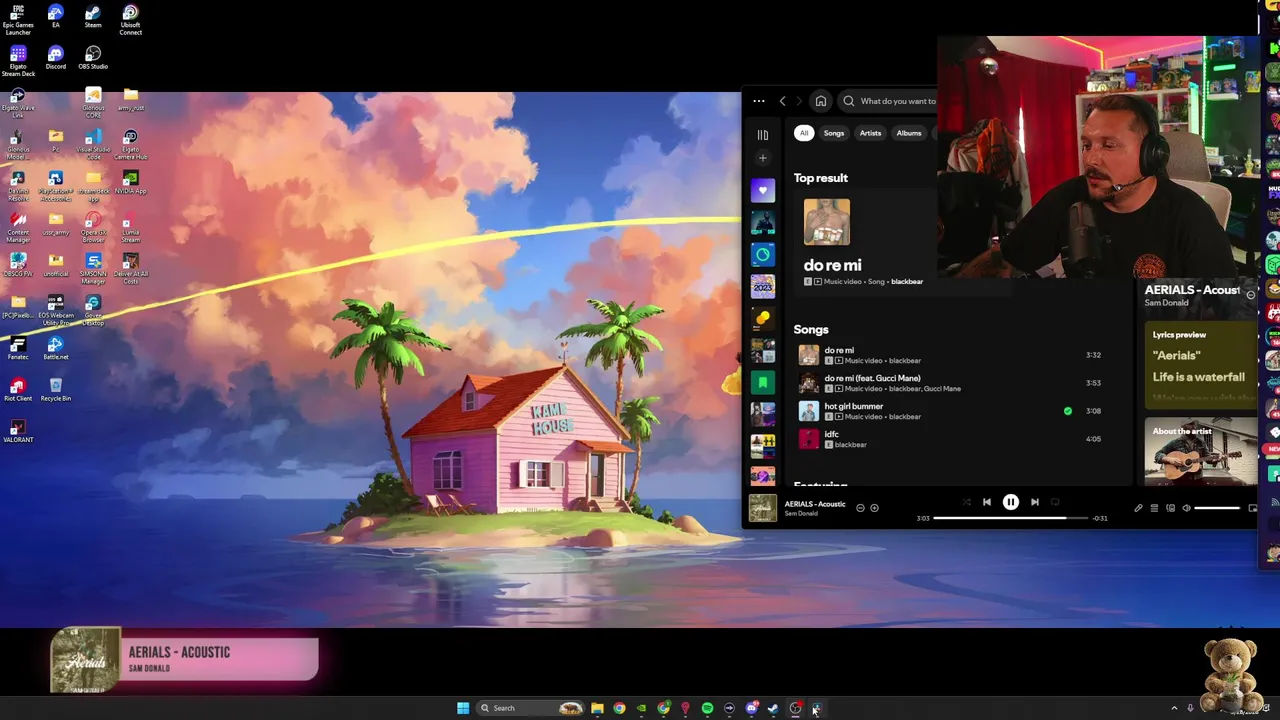Open Discord from the taskbar
This screenshot has height=720, width=1280.
[751, 708]
